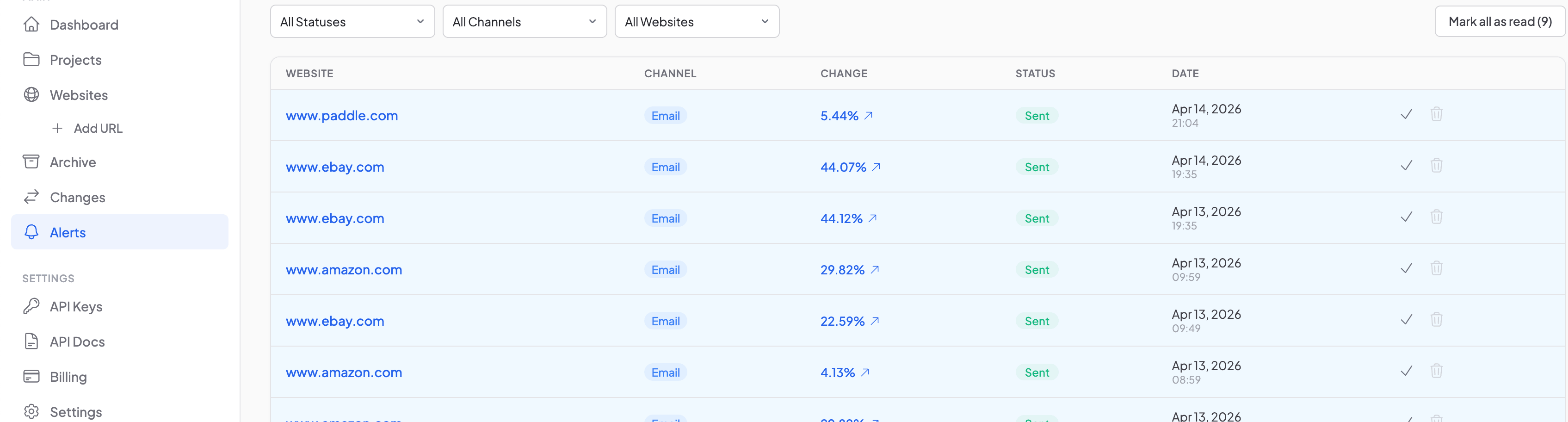This screenshot has width=1568, height=422.
Task: Delete the 22.59% ebay alert with trash icon
Action: pyautogui.click(x=1437, y=319)
